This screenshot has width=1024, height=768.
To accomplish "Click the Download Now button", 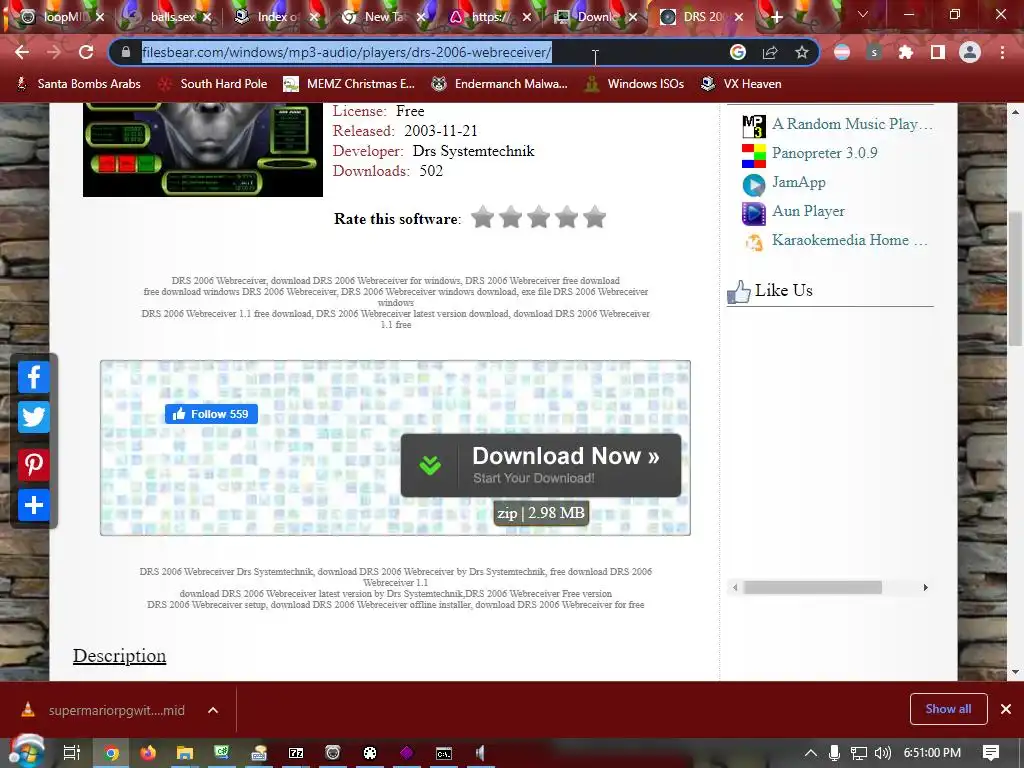I will [x=541, y=466].
